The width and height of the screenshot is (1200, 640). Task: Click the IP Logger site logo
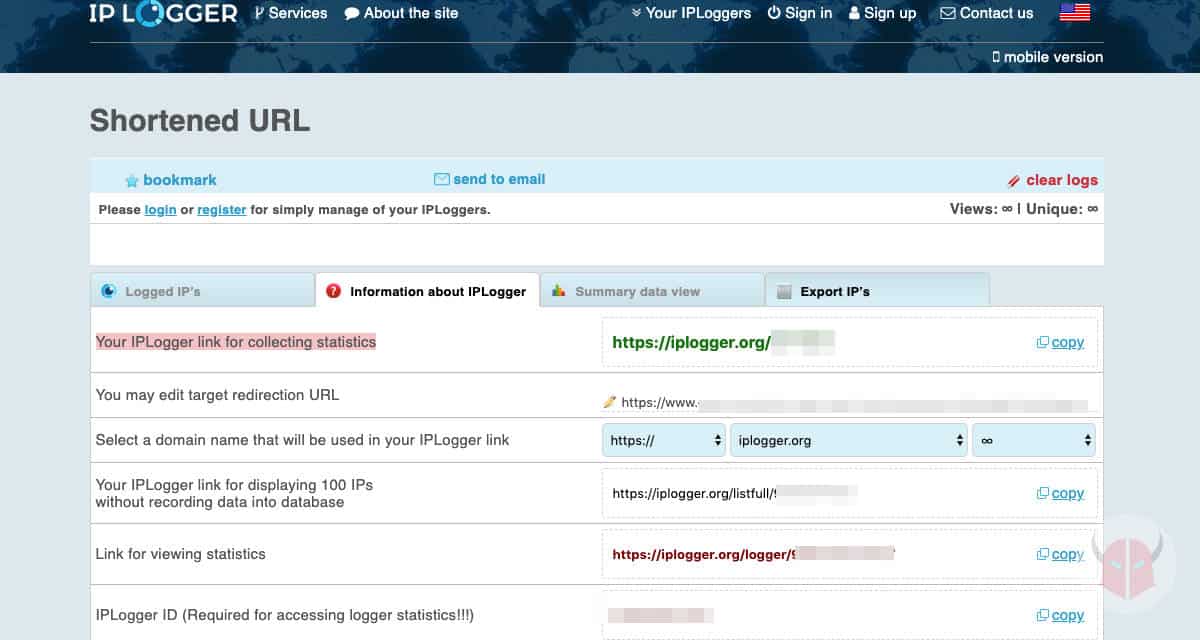pyautogui.click(x=163, y=13)
